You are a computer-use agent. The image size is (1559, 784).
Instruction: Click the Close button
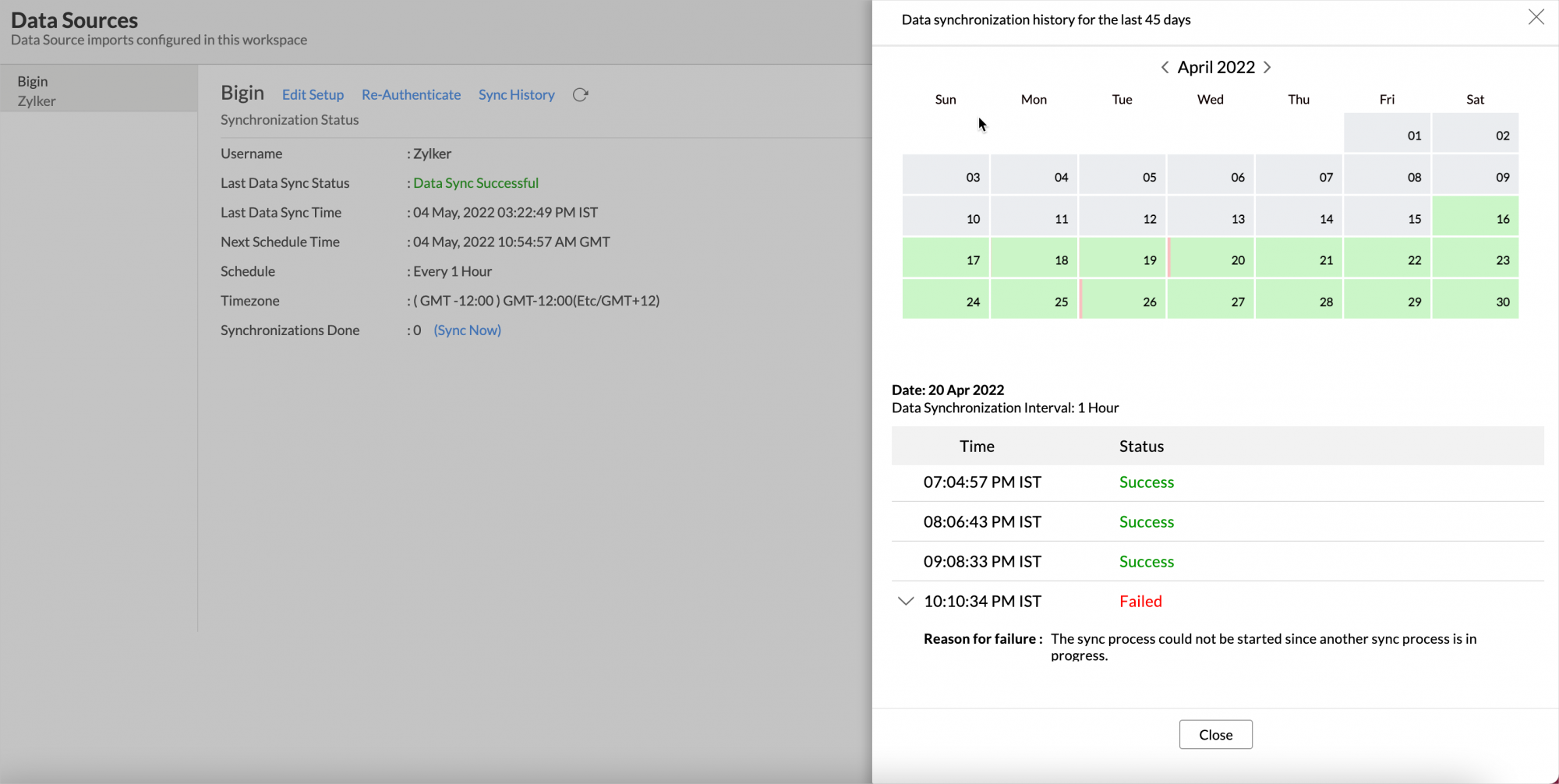coord(1215,734)
